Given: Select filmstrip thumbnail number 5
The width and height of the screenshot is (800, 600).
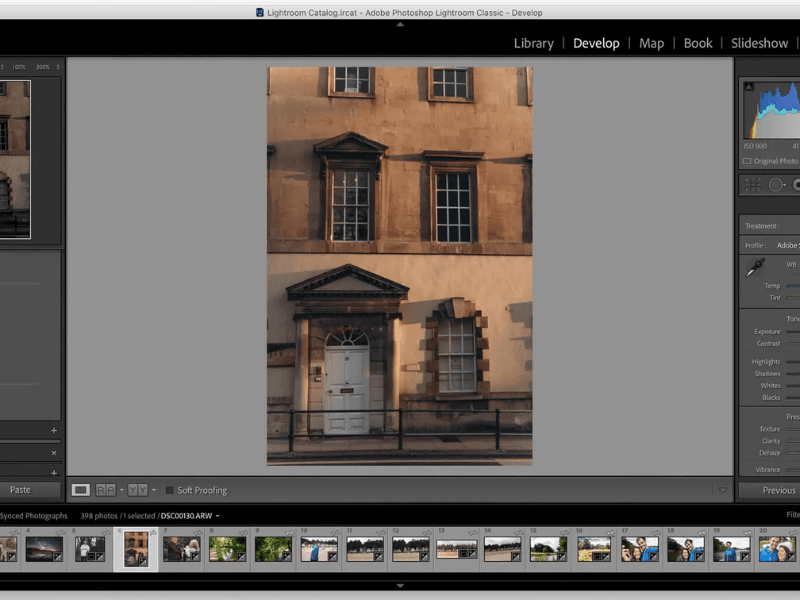Looking at the screenshot, I should [x=90, y=549].
